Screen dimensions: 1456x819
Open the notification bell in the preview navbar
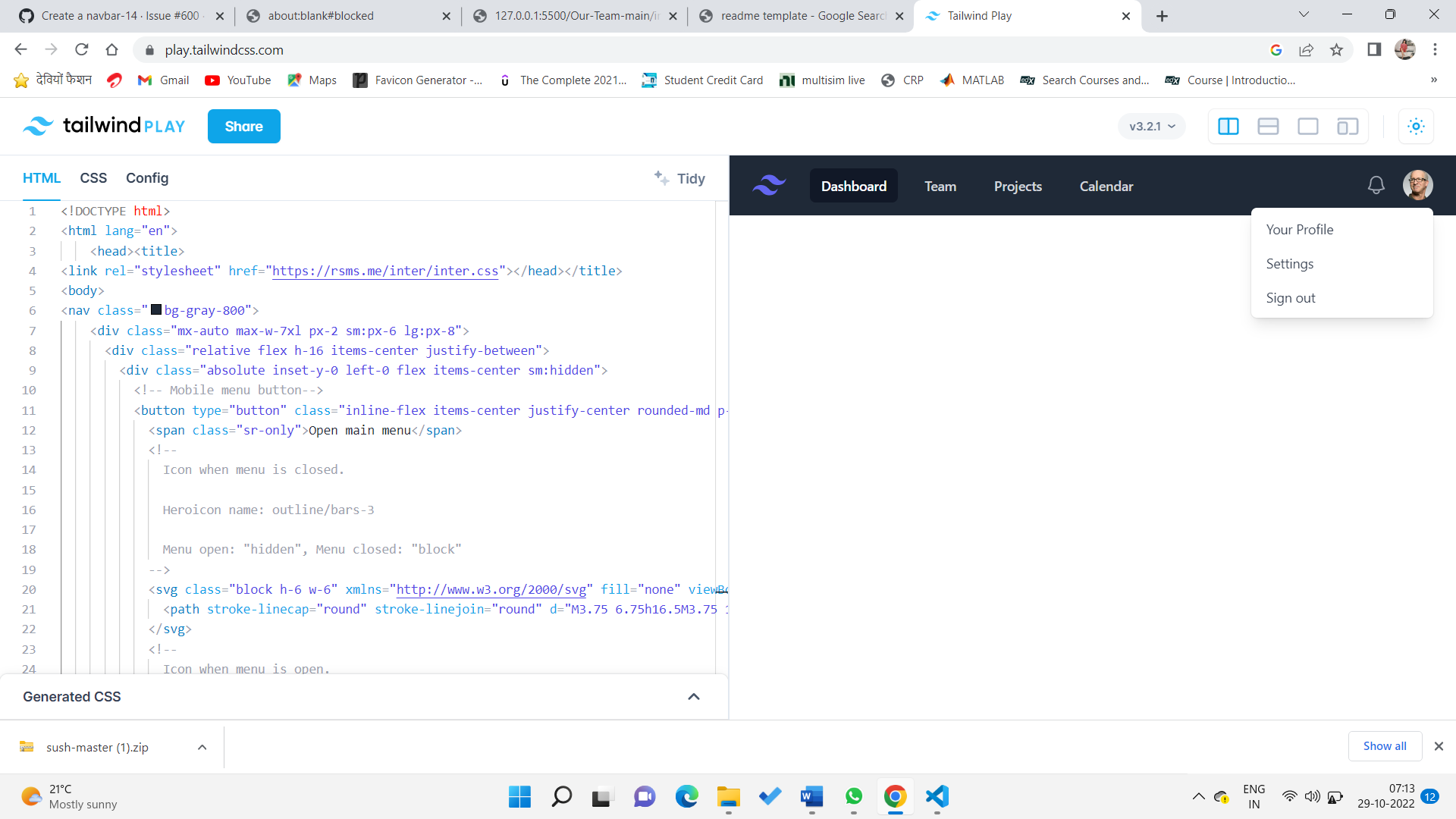[x=1376, y=184]
